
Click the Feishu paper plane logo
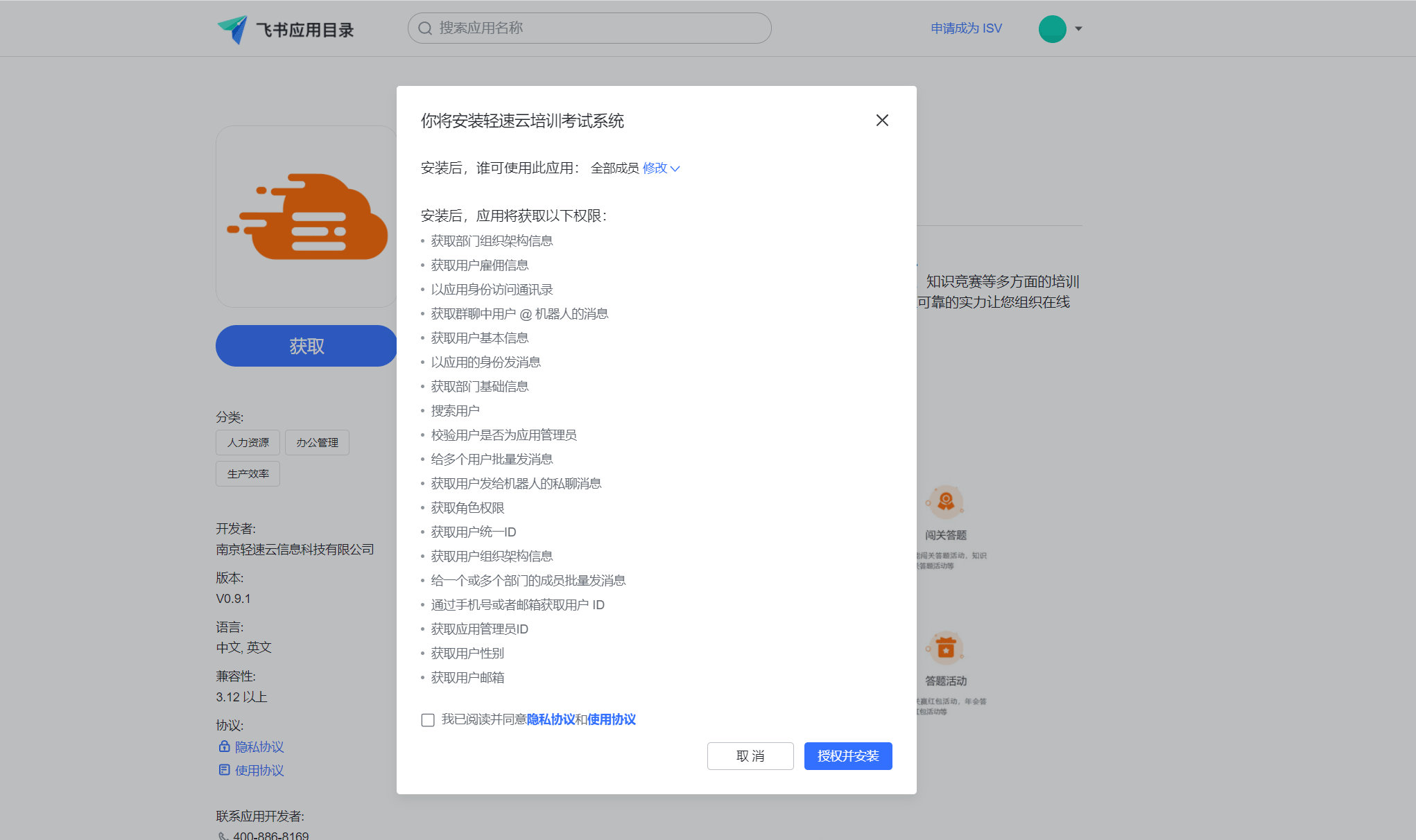point(233,29)
